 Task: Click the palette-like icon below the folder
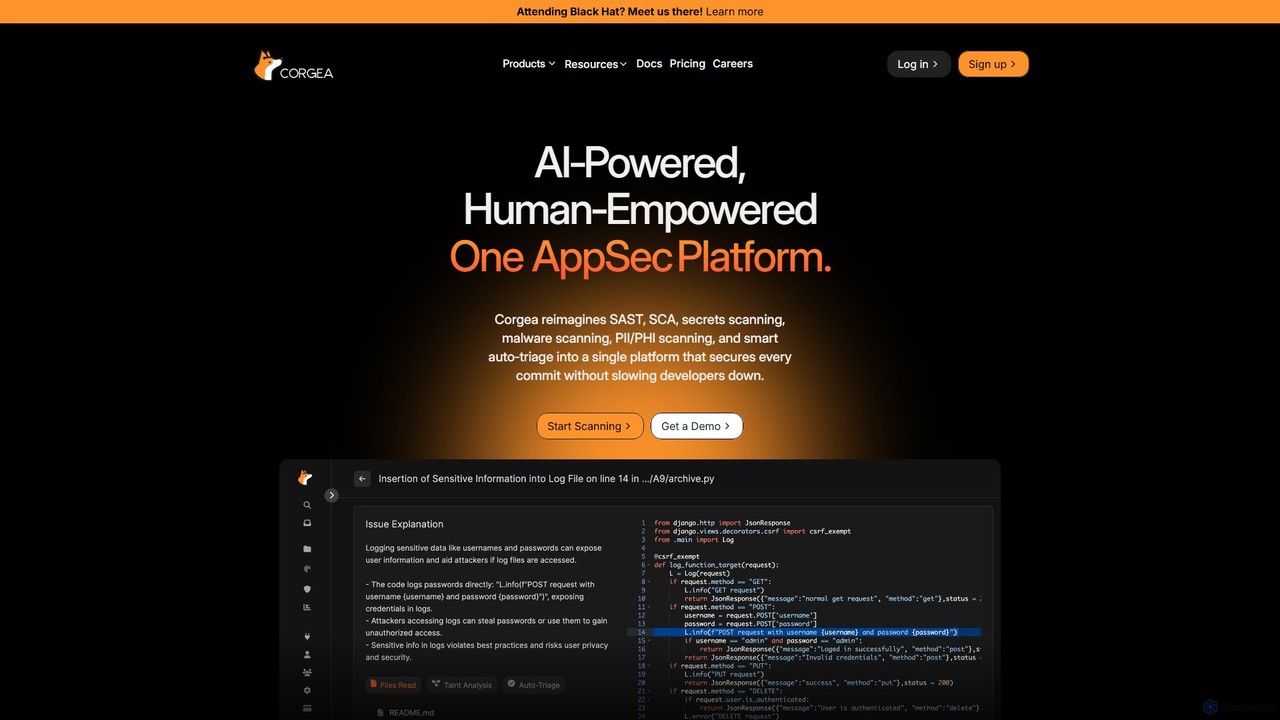point(307,569)
